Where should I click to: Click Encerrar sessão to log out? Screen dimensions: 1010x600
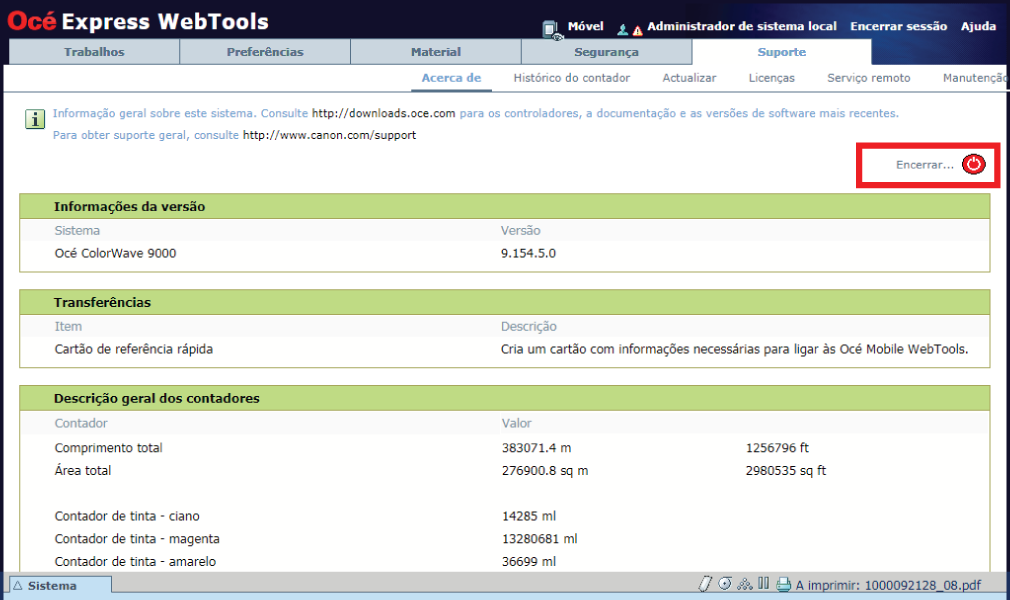899,26
